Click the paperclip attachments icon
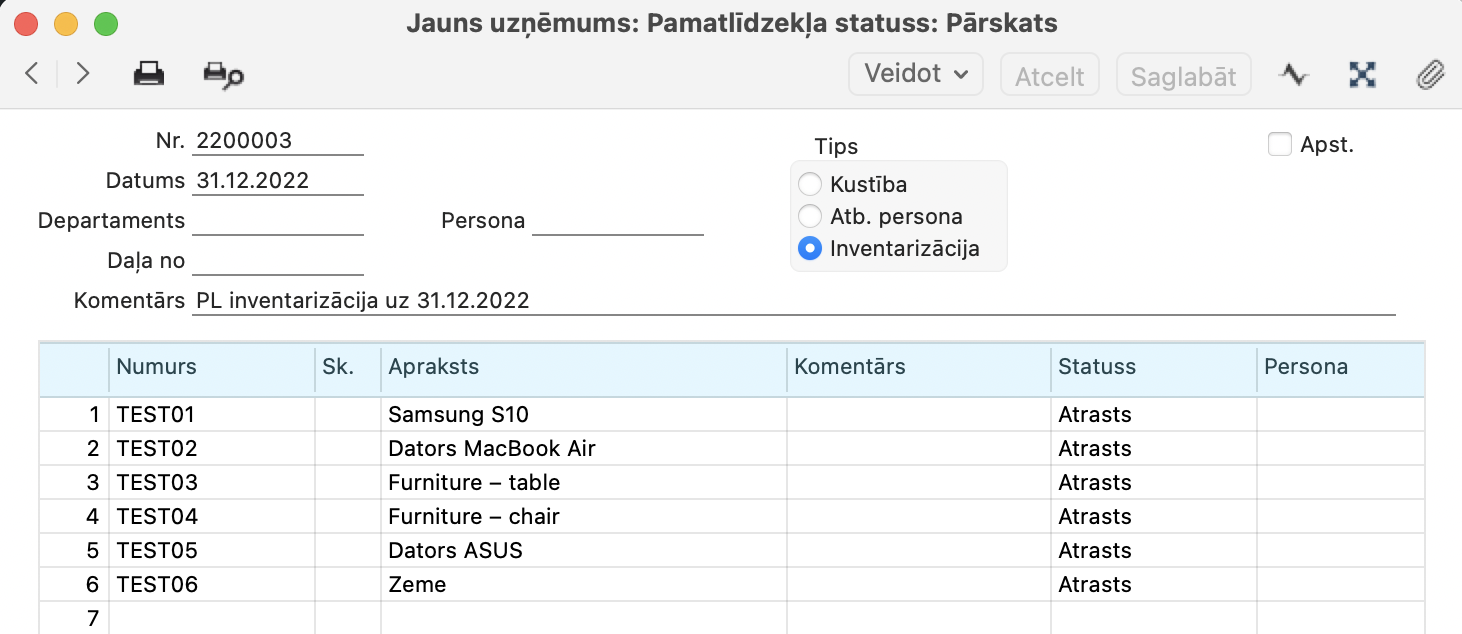 [x=1431, y=75]
